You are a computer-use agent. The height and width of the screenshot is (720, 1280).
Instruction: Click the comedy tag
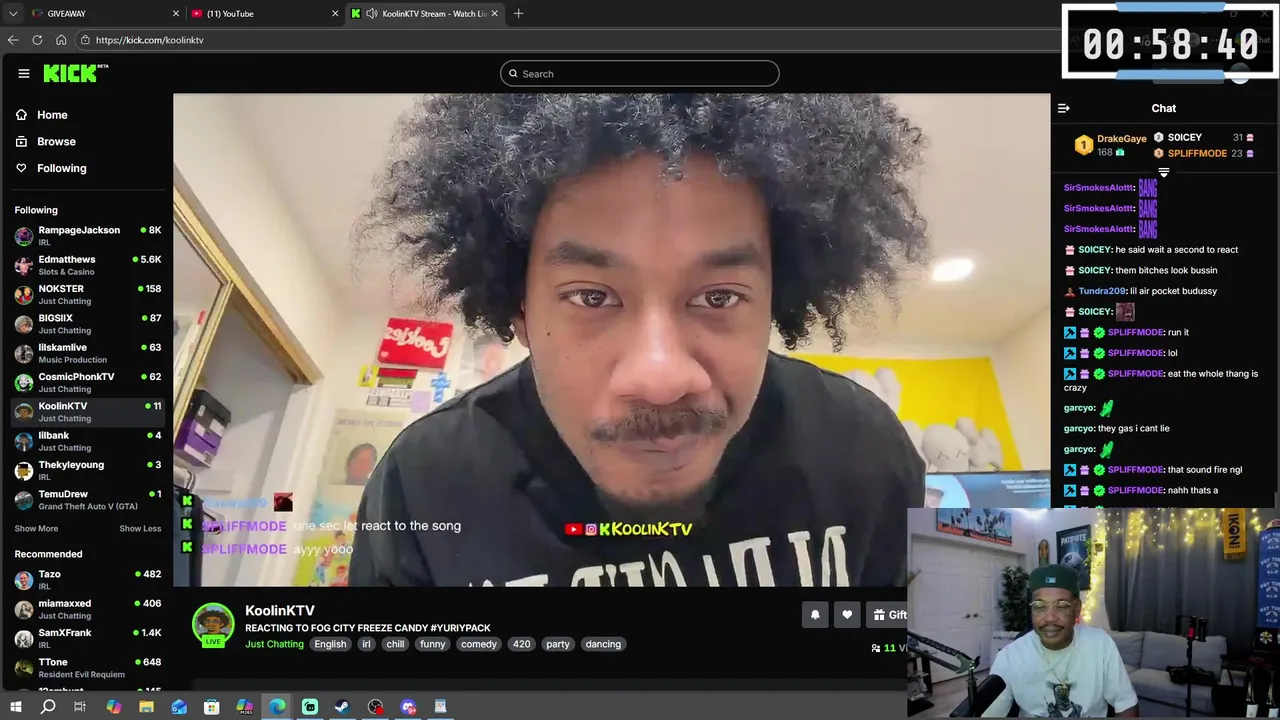tap(479, 644)
